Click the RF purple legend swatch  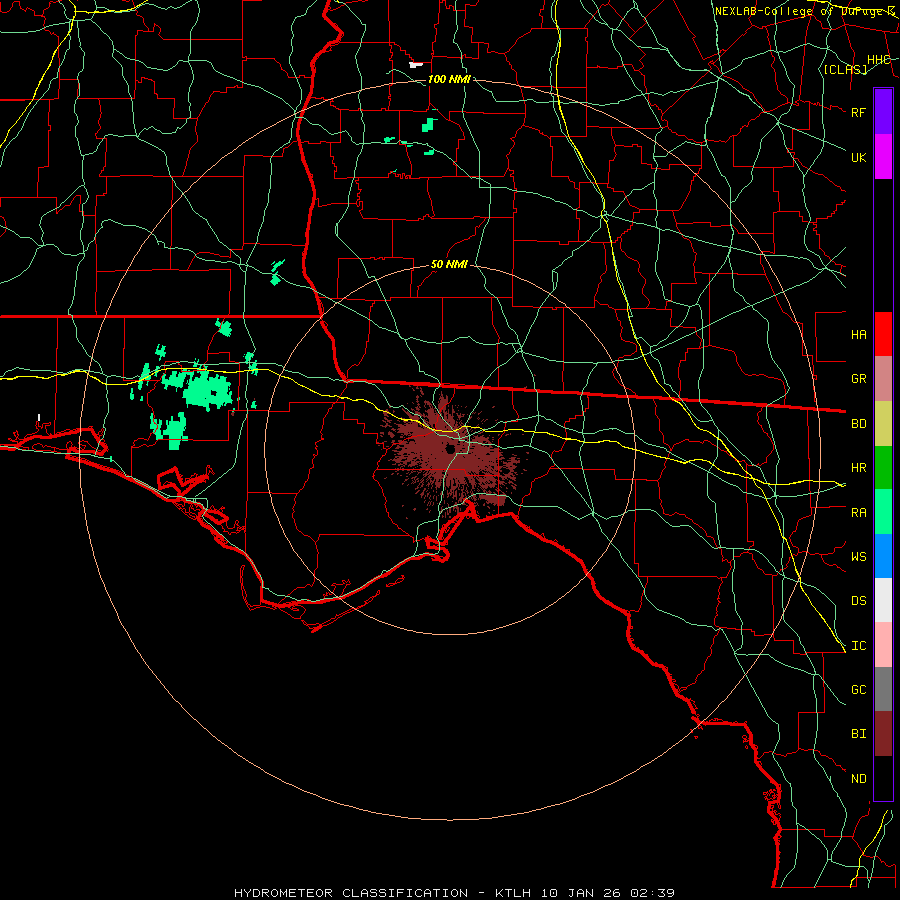click(x=883, y=112)
